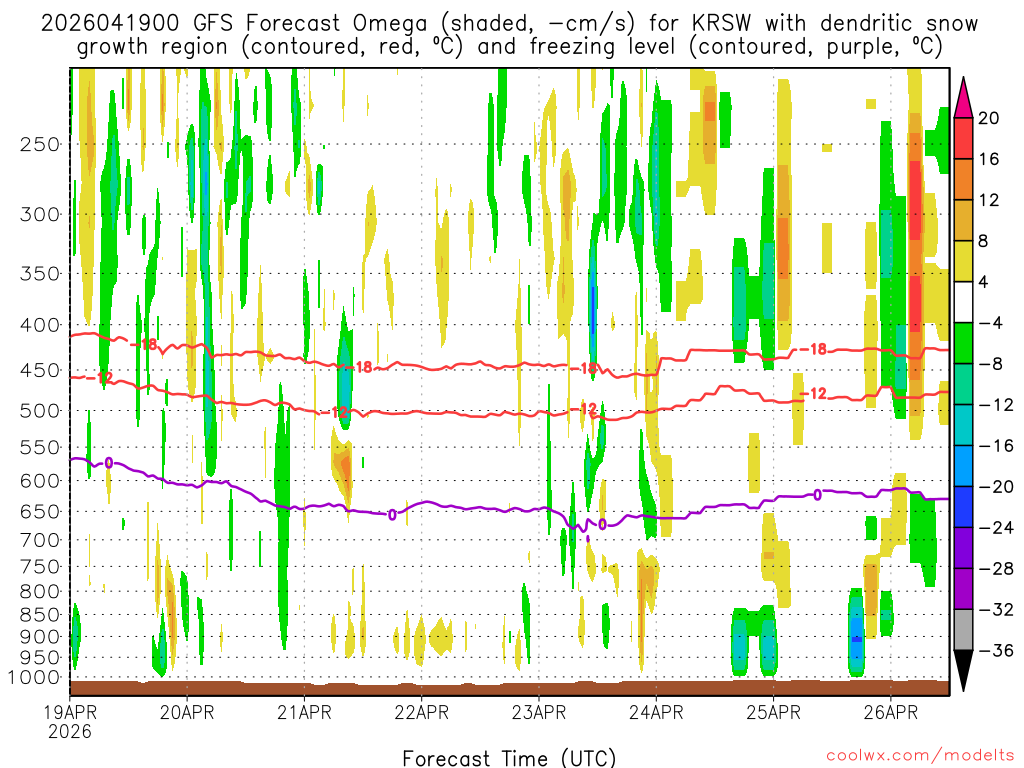Click the 300 pressure level label
Screen dimensions: 1024x768
[x=40, y=214]
